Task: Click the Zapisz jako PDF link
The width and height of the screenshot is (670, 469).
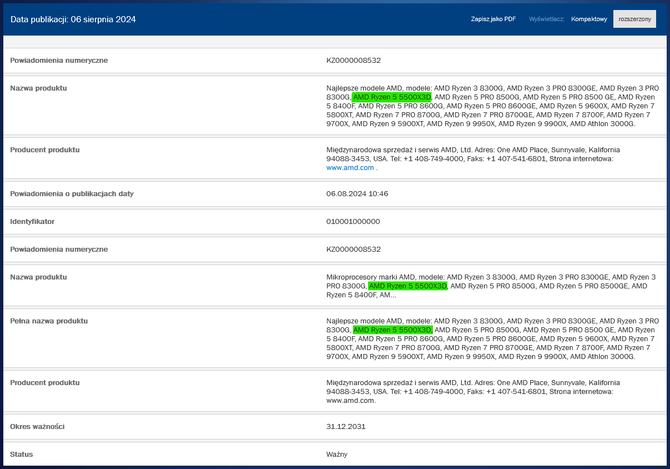Action: point(493,19)
